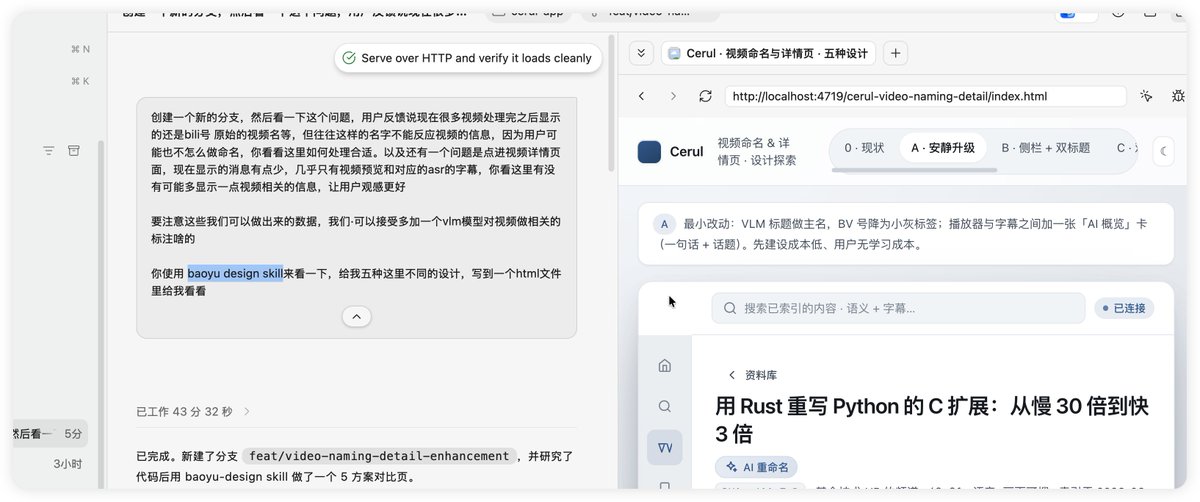Click the highlighted baoyu design skill text

[235, 273]
